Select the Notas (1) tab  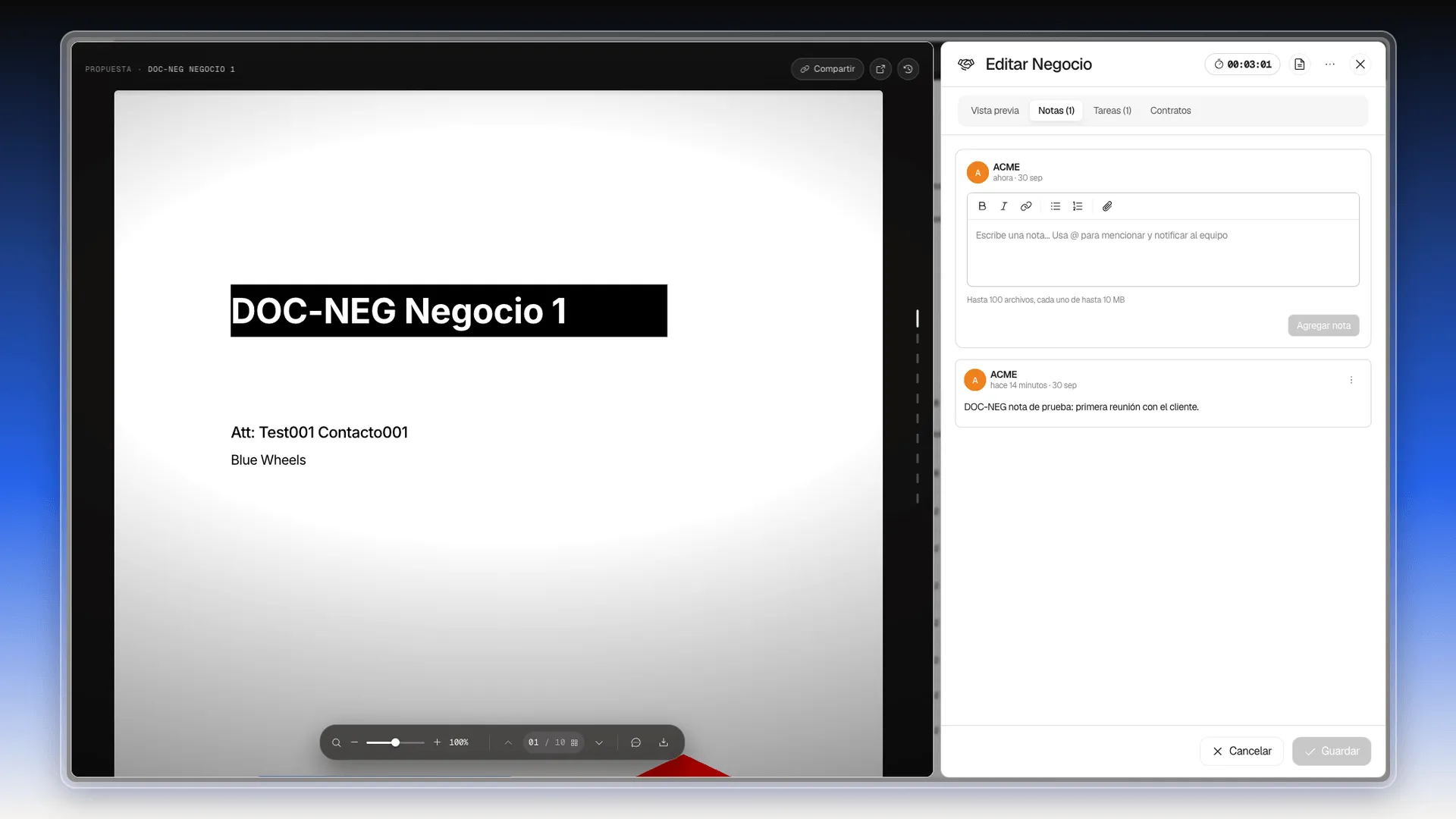click(x=1056, y=111)
